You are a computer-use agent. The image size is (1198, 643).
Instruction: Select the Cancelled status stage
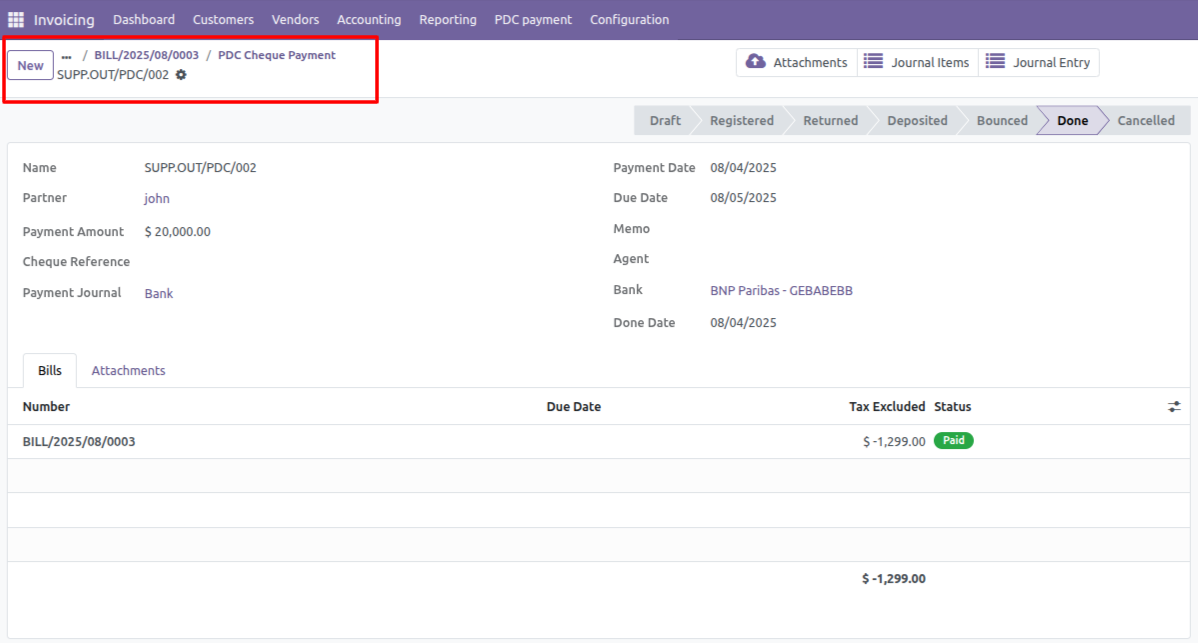point(1146,121)
